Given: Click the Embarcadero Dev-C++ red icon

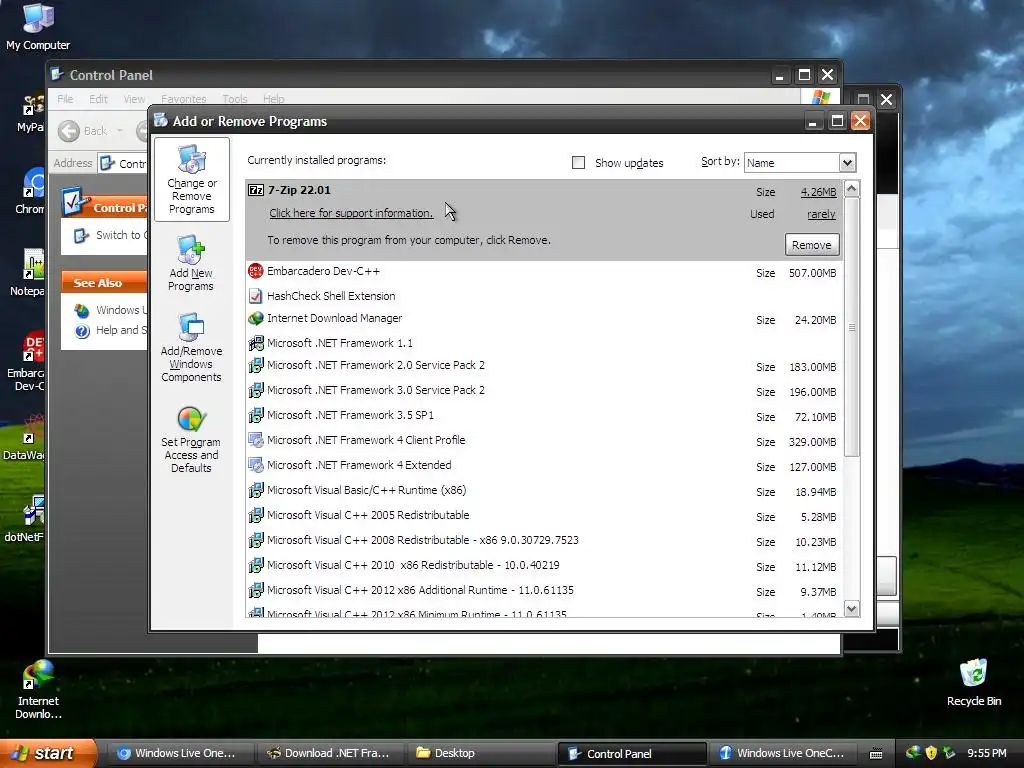Looking at the screenshot, I should click(256, 271).
